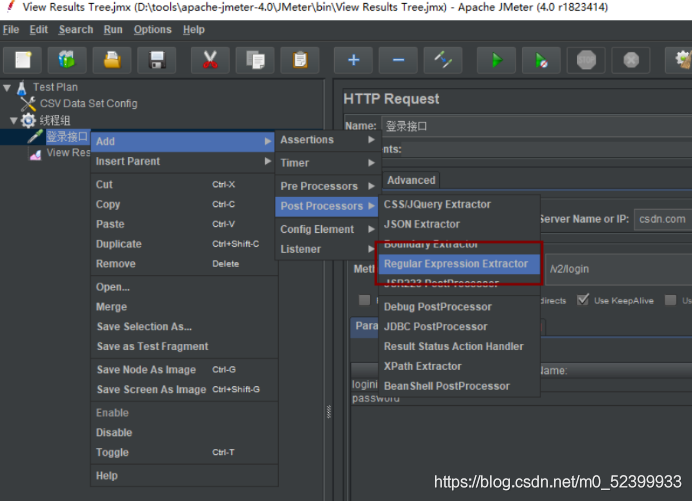
Task: Select Merge in context menu
Action: pyautogui.click(x=184, y=307)
